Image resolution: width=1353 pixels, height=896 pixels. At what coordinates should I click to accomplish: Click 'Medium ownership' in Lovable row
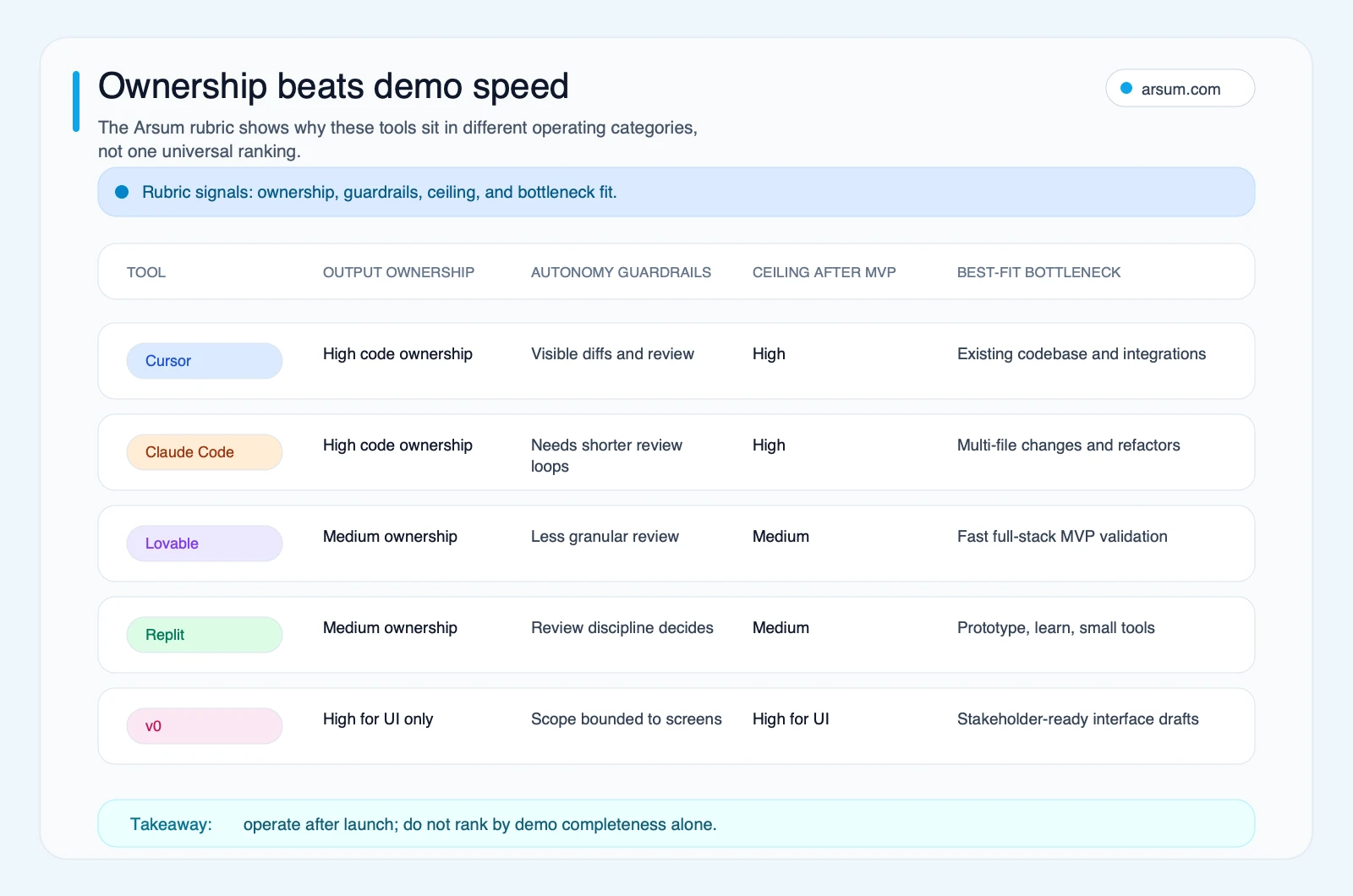tap(390, 537)
